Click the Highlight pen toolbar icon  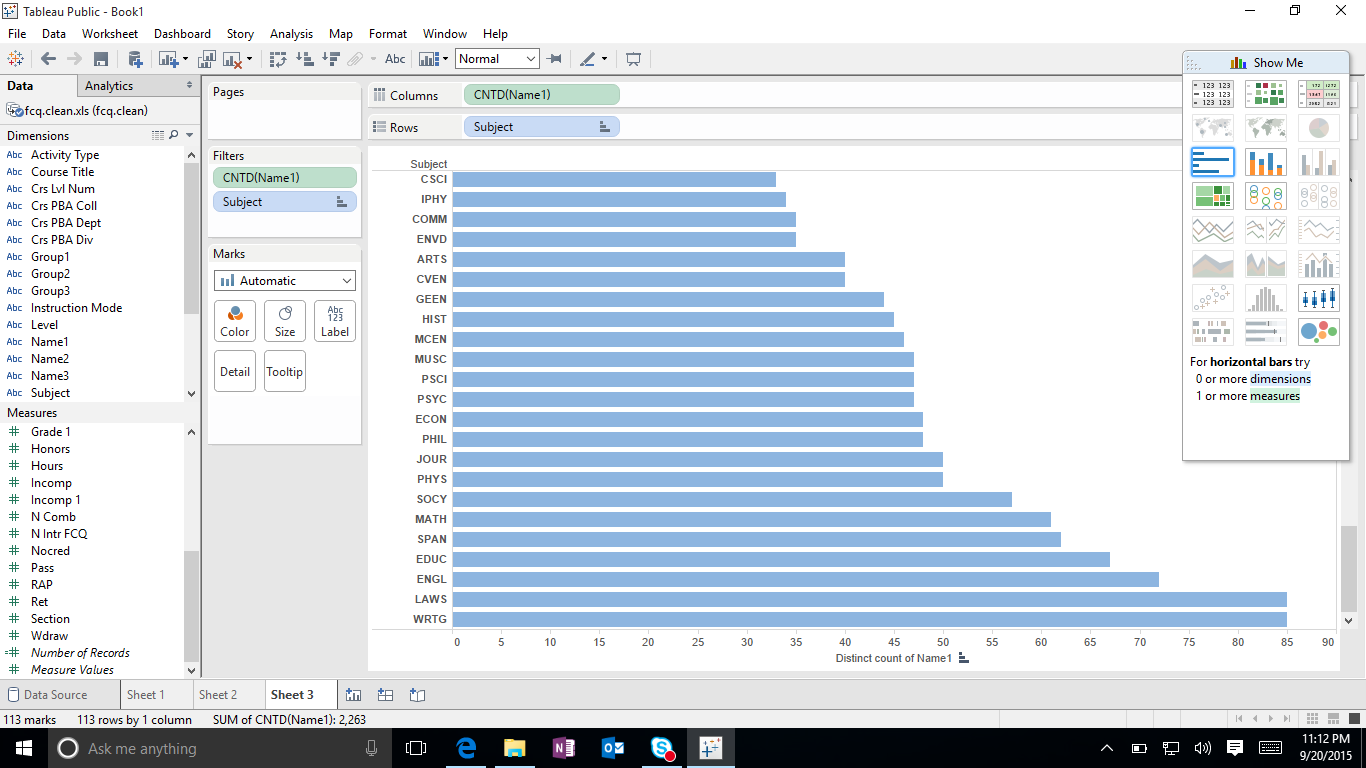[588, 59]
